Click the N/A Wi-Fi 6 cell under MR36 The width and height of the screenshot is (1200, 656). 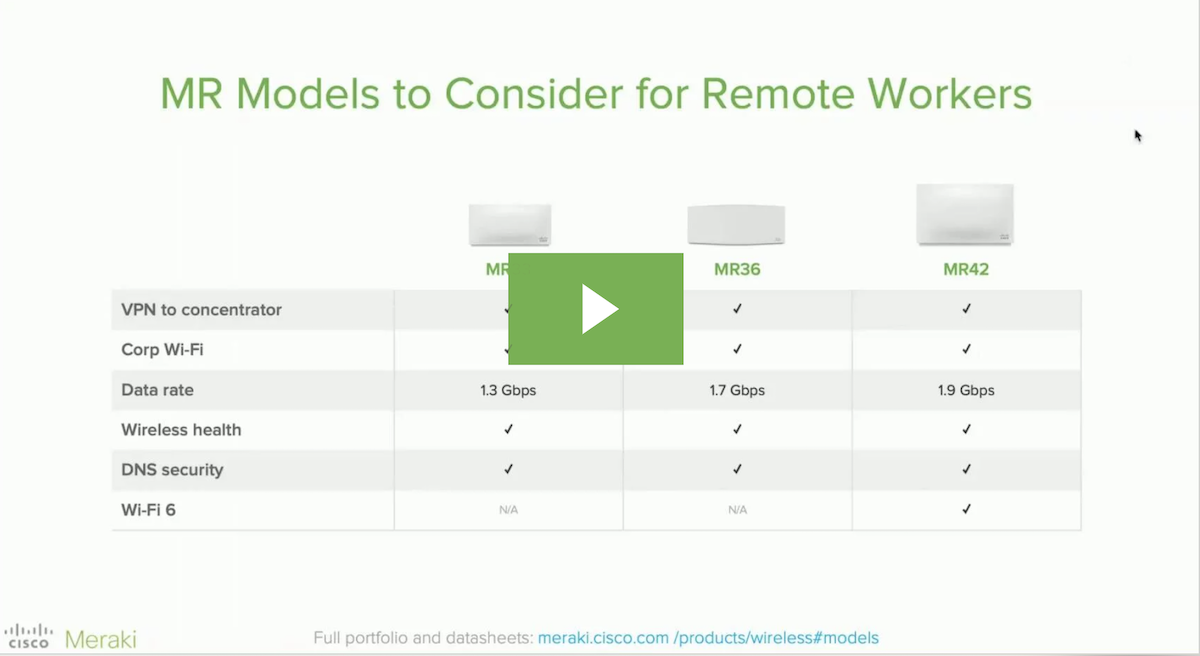[x=737, y=510]
